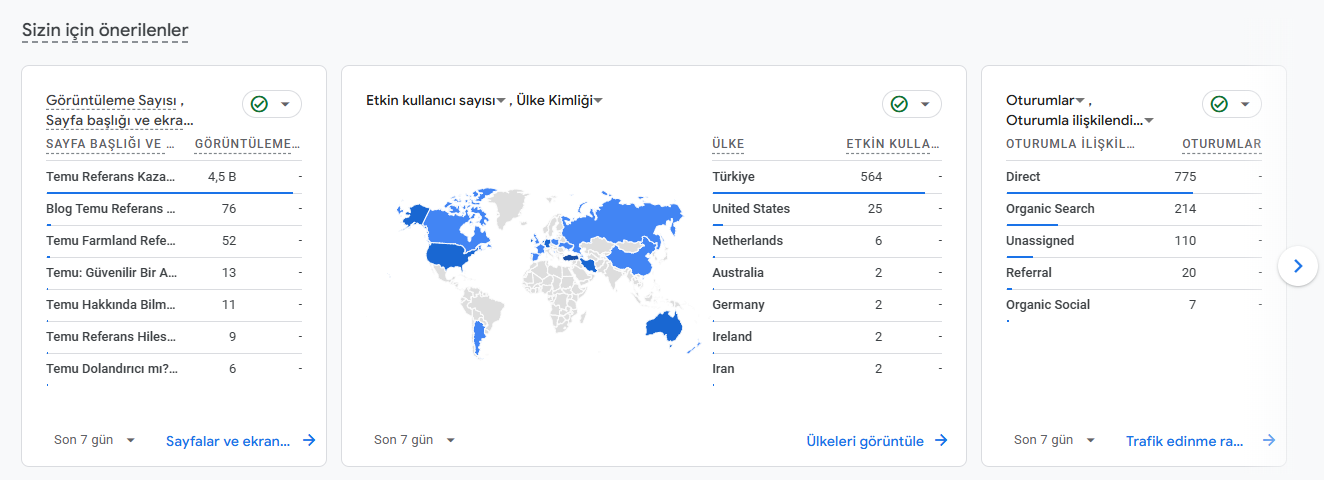Click the Referral channel row
1324x480 pixels.
(x=1134, y=273)
